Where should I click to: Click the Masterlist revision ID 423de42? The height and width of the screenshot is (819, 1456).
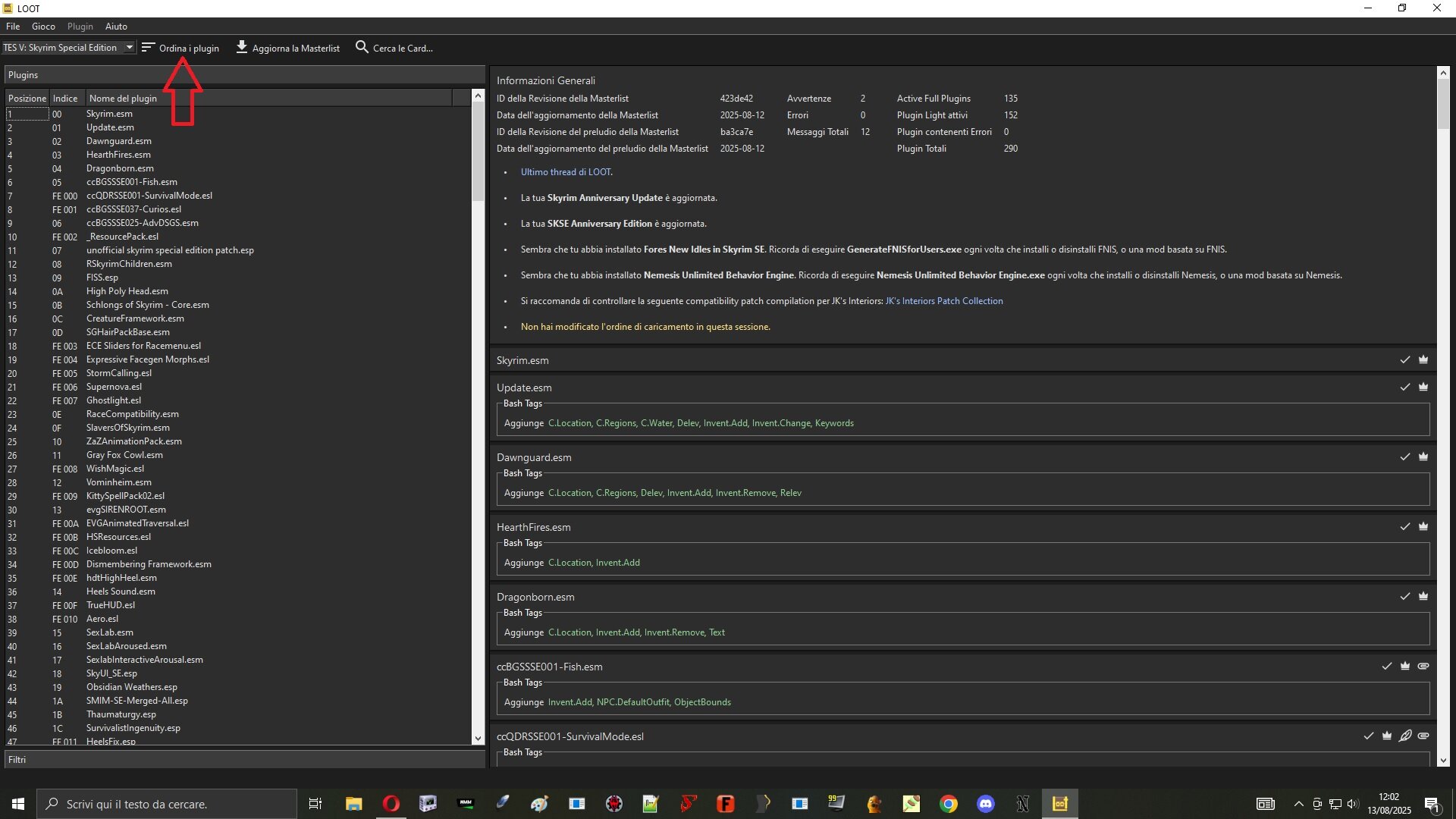[736, 99]
